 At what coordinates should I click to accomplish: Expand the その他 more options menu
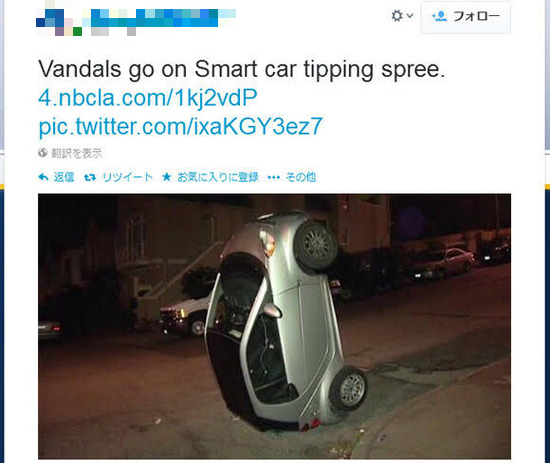(301, 177)
